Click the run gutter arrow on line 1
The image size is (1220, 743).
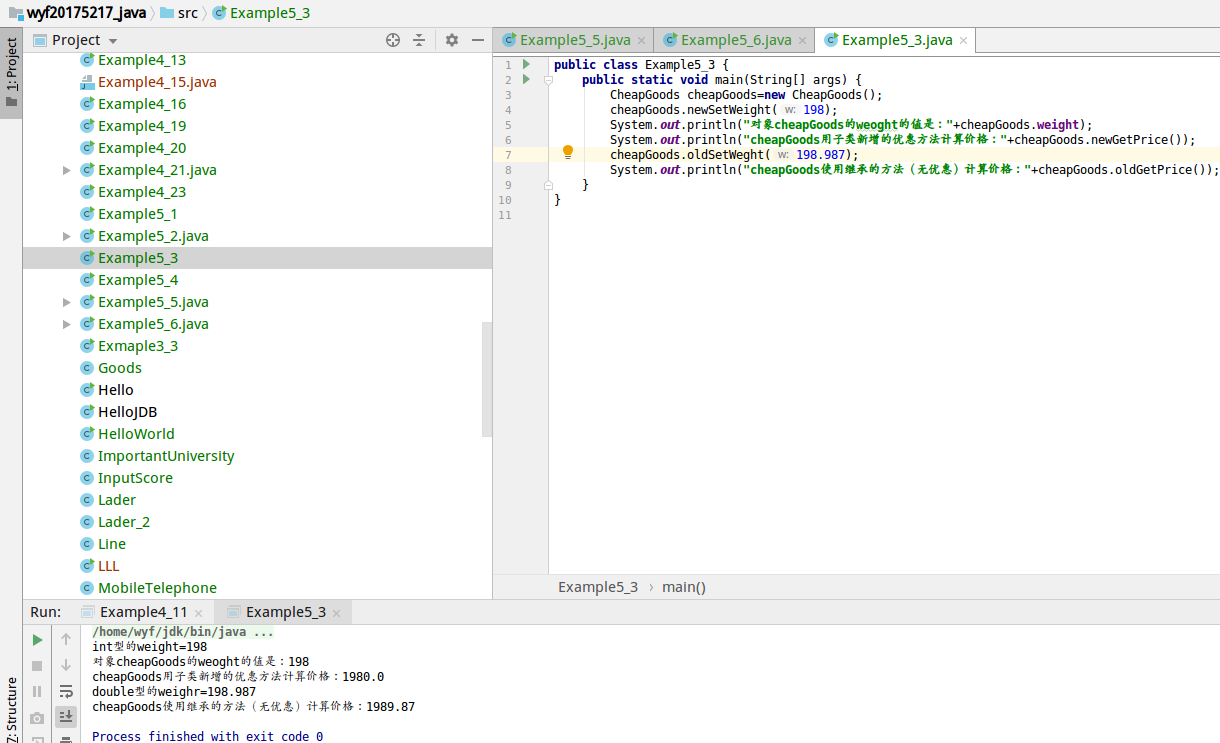coord(526,64)
